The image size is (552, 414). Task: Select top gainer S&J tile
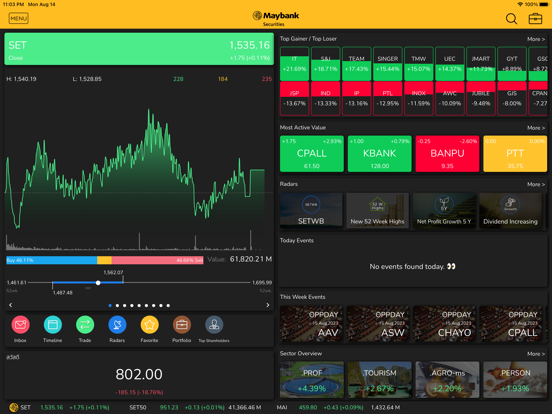(x=326, y=64)
